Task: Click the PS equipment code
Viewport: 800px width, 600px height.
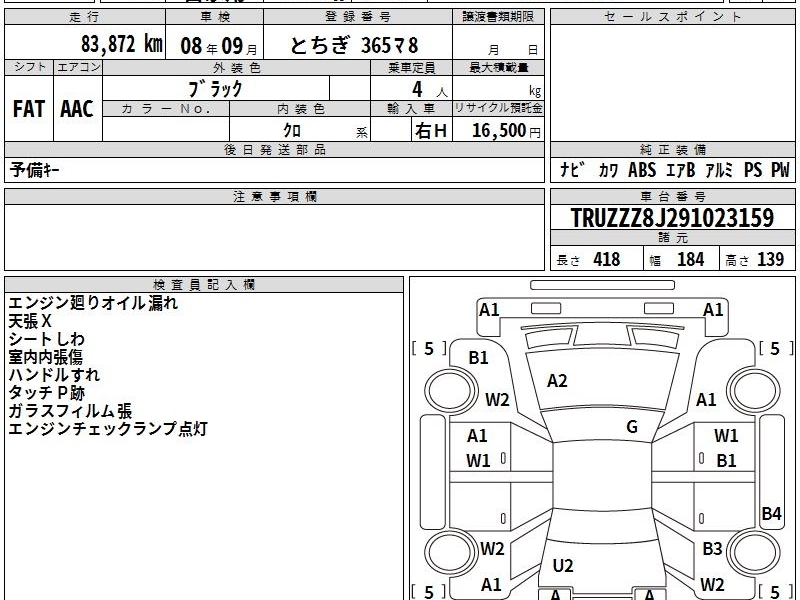Action: (753, 169)
